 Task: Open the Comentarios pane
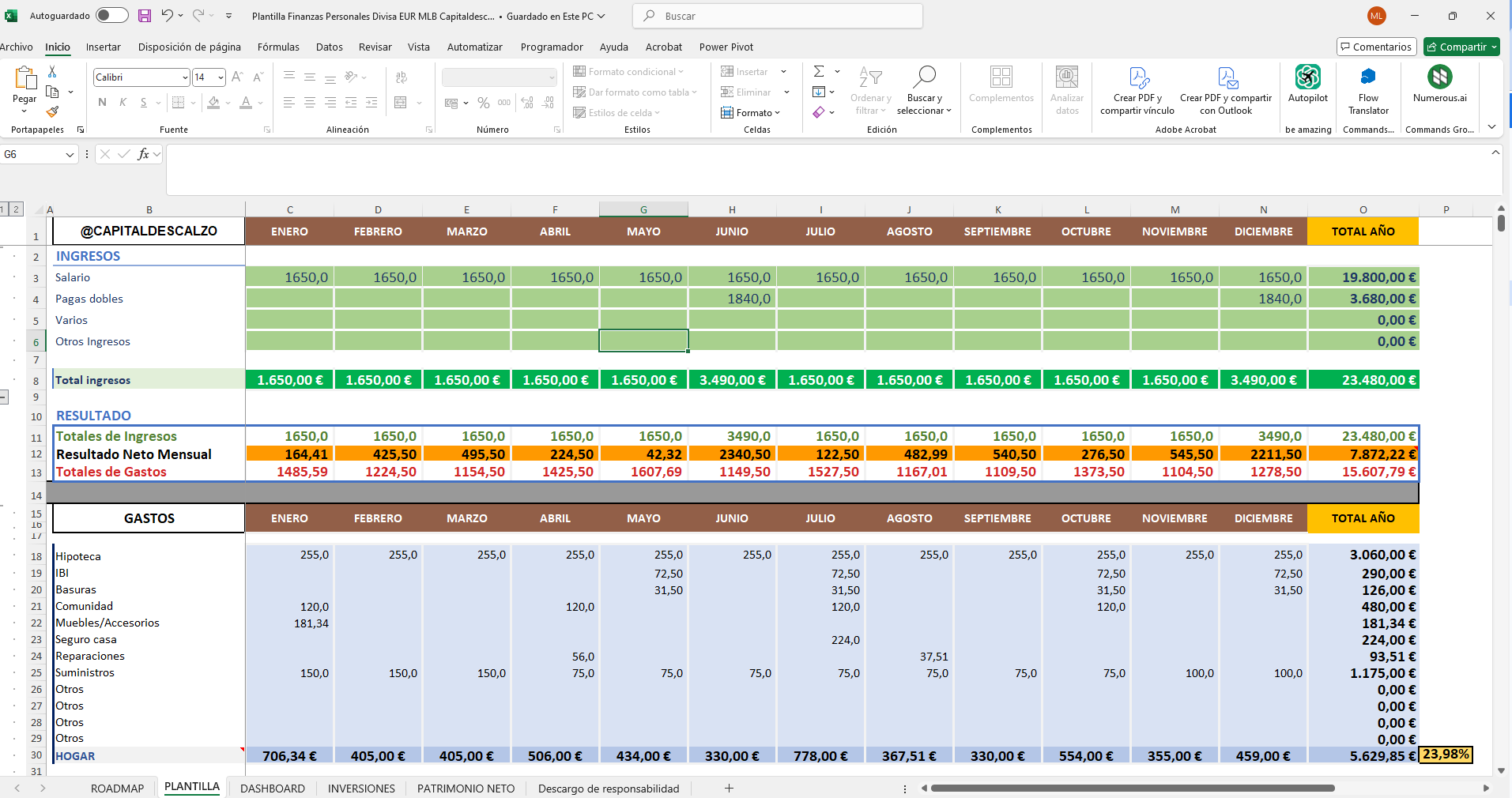point(1375,47)
